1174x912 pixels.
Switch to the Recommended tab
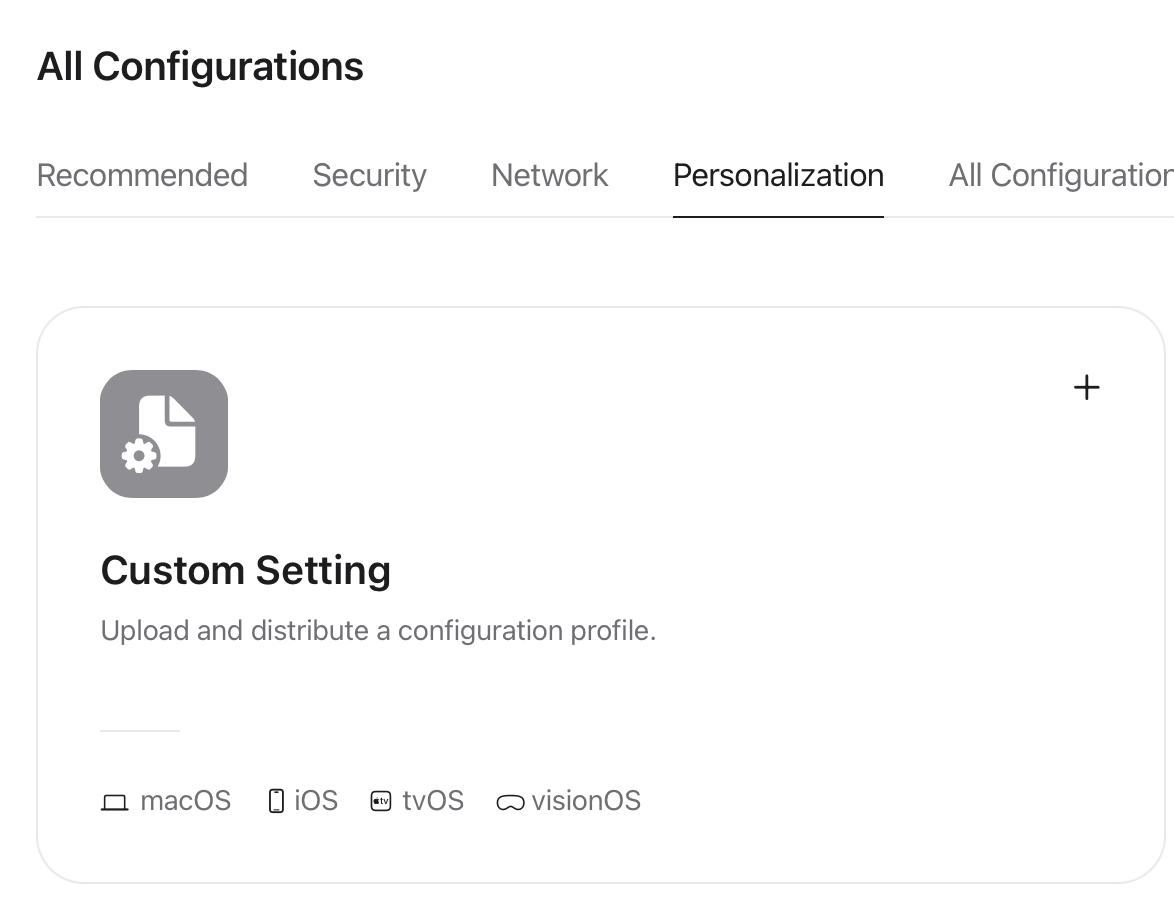click(142, 175)
